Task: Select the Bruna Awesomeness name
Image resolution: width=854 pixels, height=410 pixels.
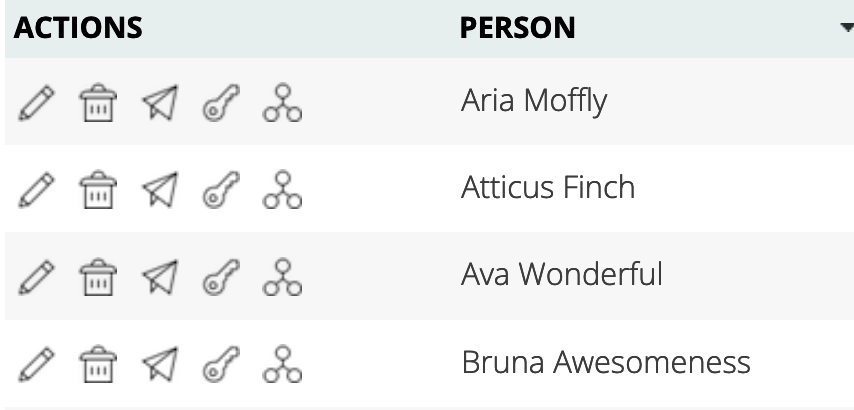Action: pyautogui.click(x=605, y=362)
